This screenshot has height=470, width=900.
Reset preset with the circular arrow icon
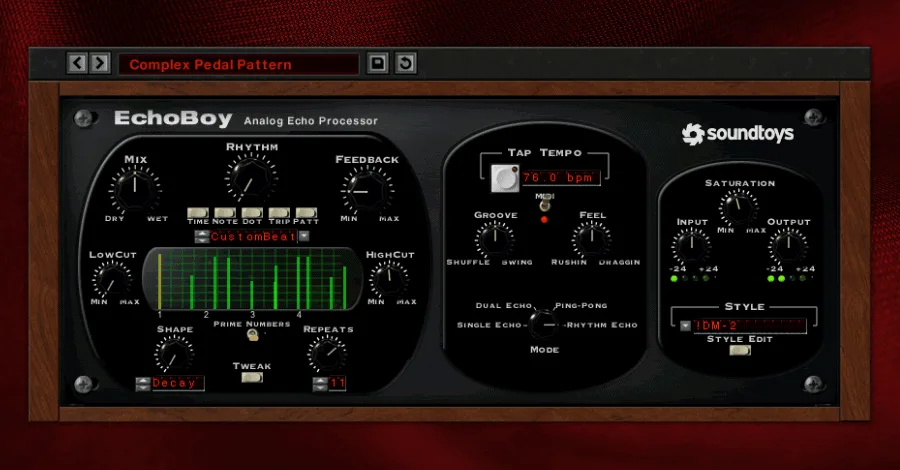coord(406,63)
